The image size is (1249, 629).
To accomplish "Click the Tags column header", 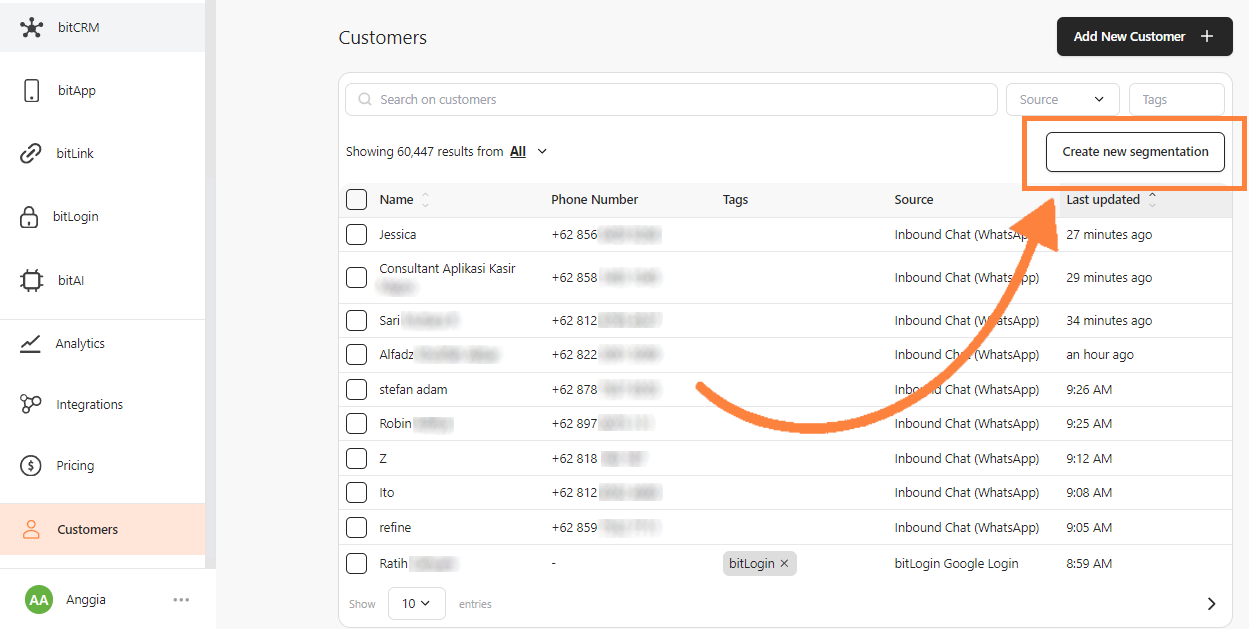I will point(735,200).
